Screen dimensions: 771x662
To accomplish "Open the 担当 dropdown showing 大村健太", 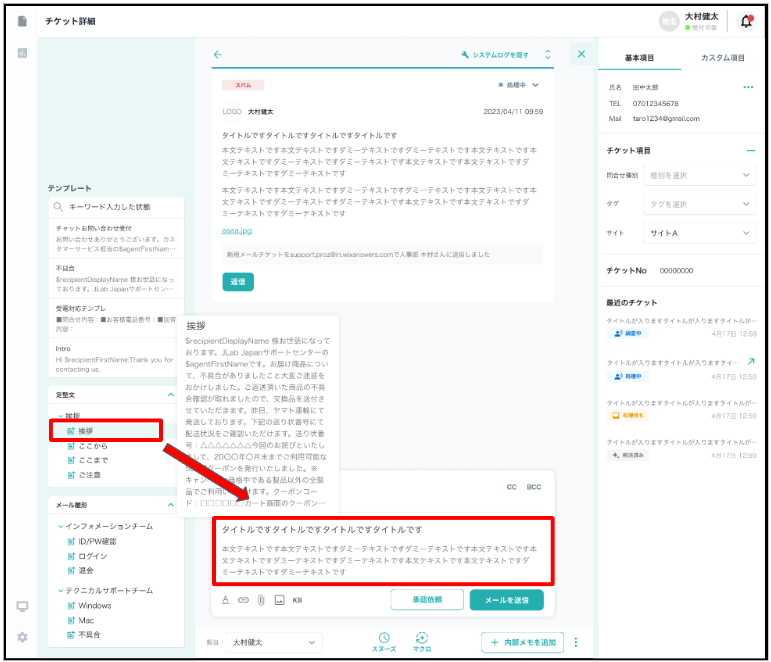I will pos(273,641).
